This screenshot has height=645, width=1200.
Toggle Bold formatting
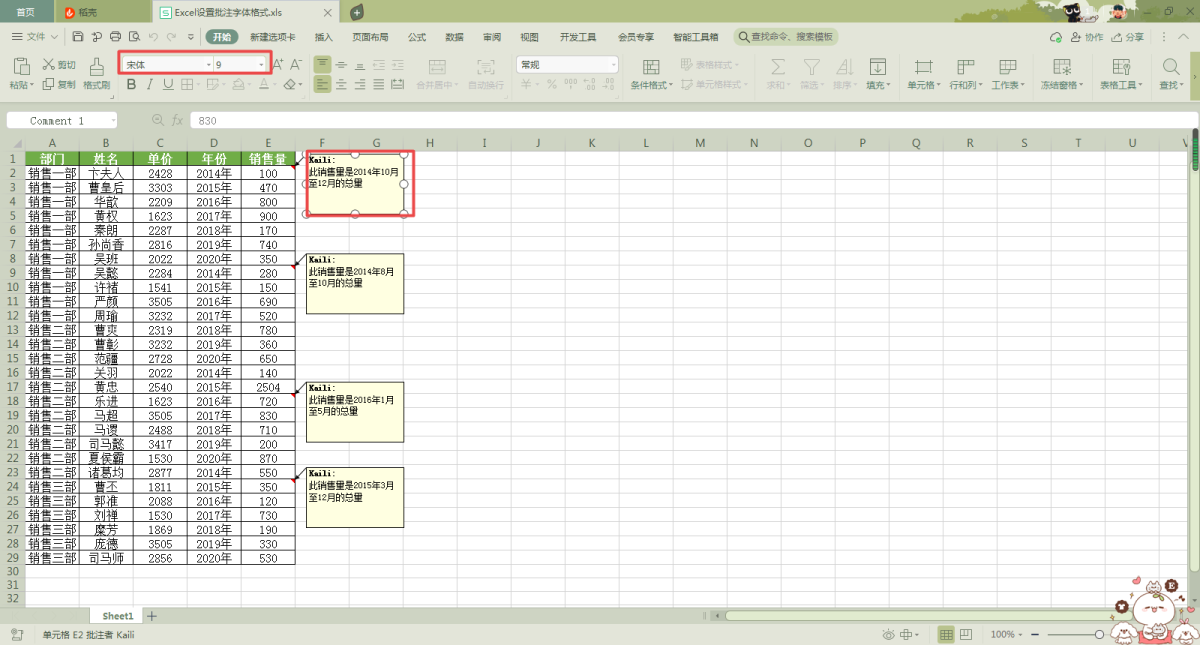click(132, 85)
